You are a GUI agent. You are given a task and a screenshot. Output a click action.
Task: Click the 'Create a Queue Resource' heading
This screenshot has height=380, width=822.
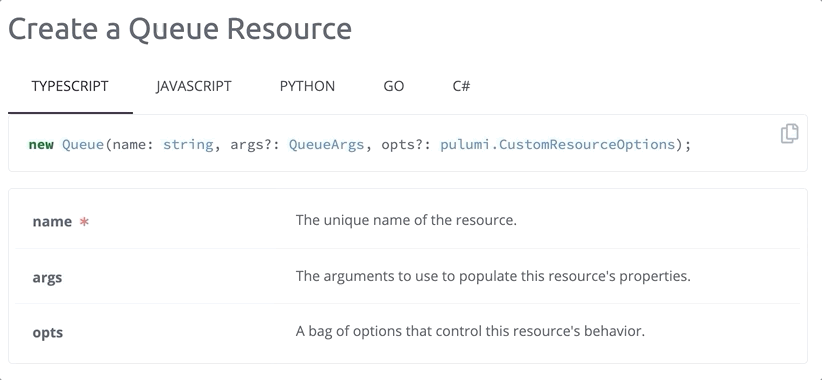click(x=180, y=29)
